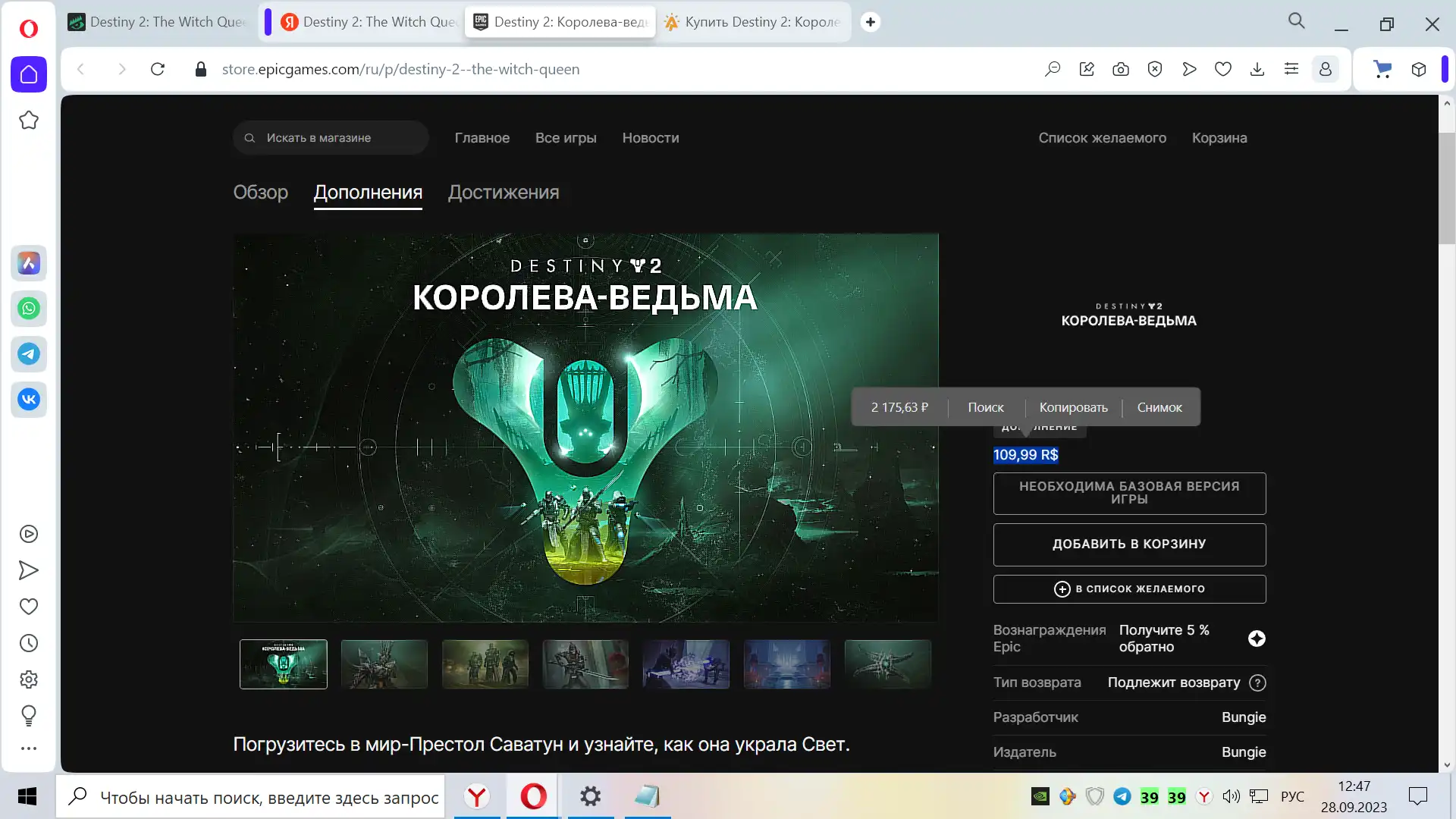Image resolution: width=1456 pixels, height=819 pixels.
Task: Open Yandex Browser from taskbar
Action: [x=477, y=796]
